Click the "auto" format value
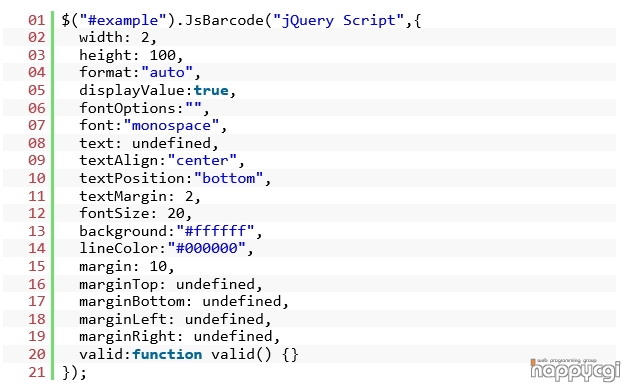The height and width of the screenshot is (391, 631). [x=167, y=72]
